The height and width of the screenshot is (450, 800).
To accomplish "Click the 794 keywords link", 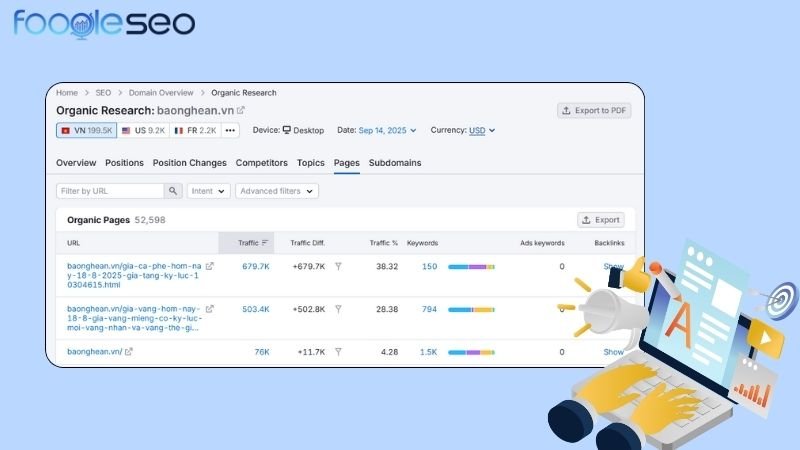I will point(429,310).
